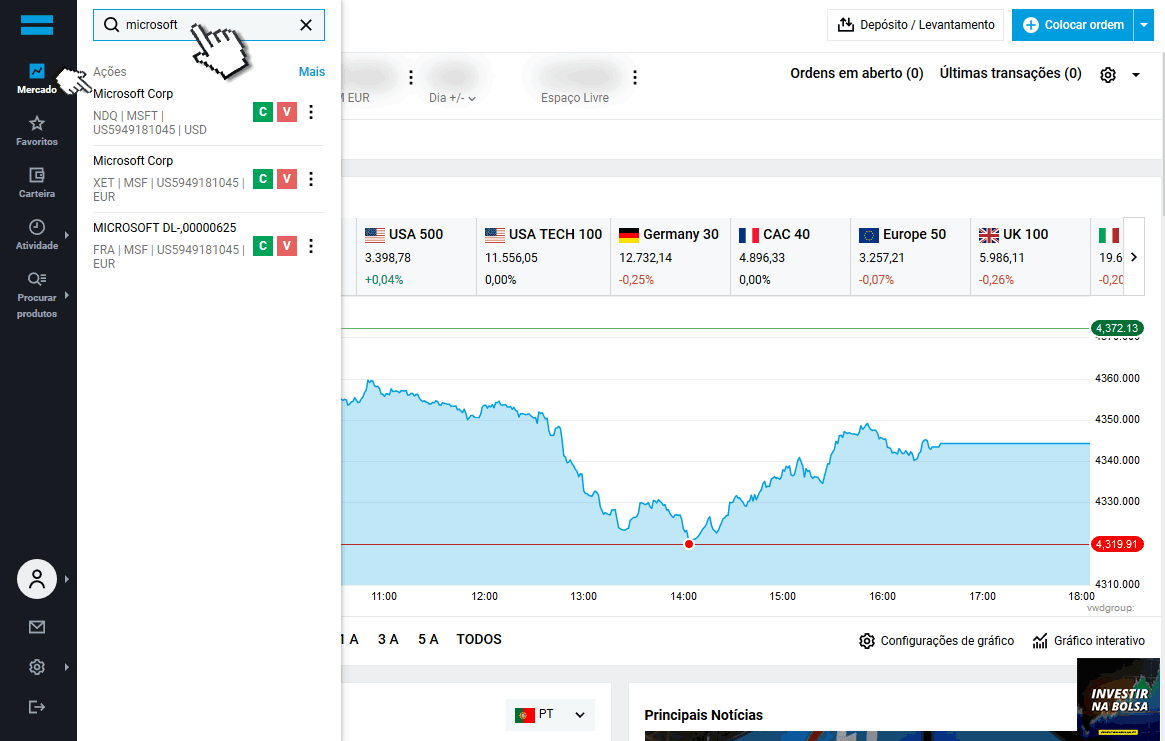The height and width of the screenshot is (741, 1165).
Task: Open more options for Microsoft Corp NDQ
Action: coord(311,112)
